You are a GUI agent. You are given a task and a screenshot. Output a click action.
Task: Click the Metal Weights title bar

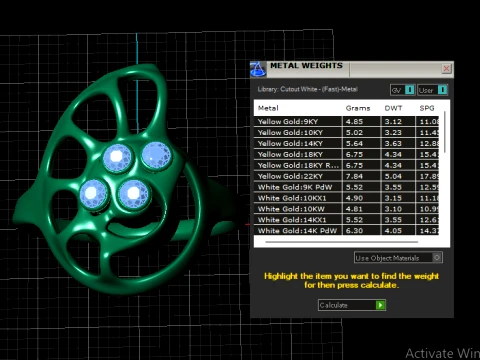coord(353,69)
